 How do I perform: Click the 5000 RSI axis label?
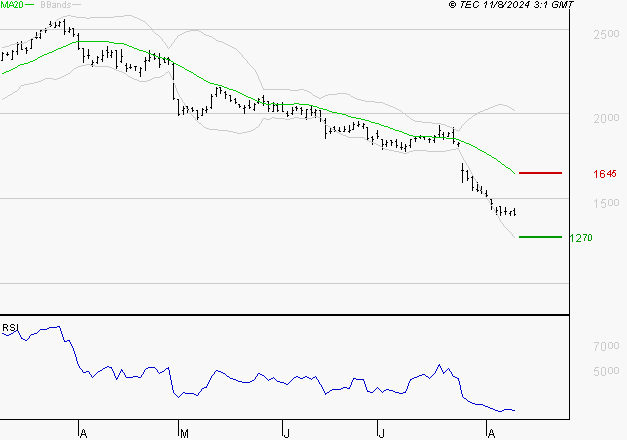(606, 371)
